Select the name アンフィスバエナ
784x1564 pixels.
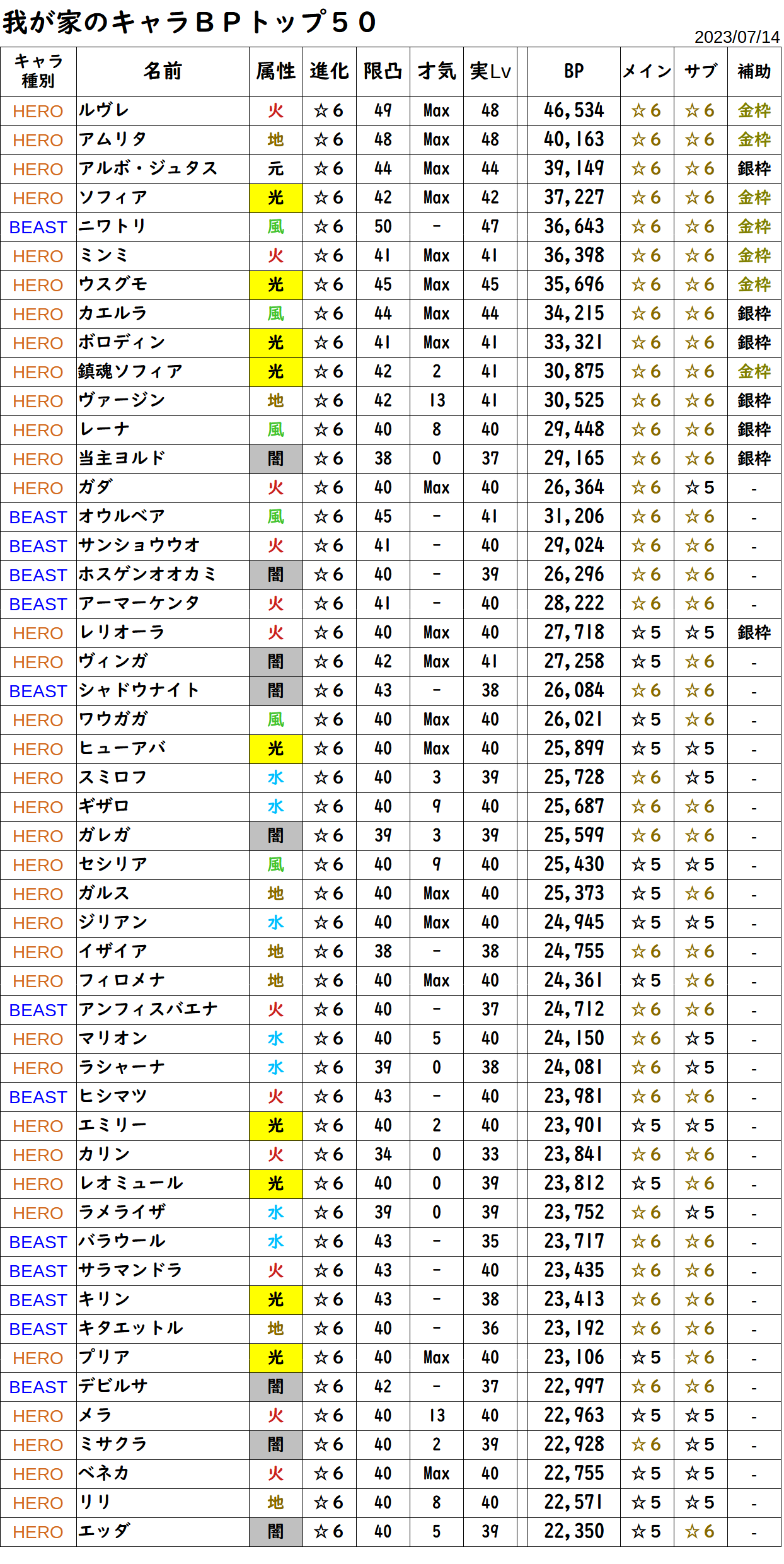pos(148,1009)
